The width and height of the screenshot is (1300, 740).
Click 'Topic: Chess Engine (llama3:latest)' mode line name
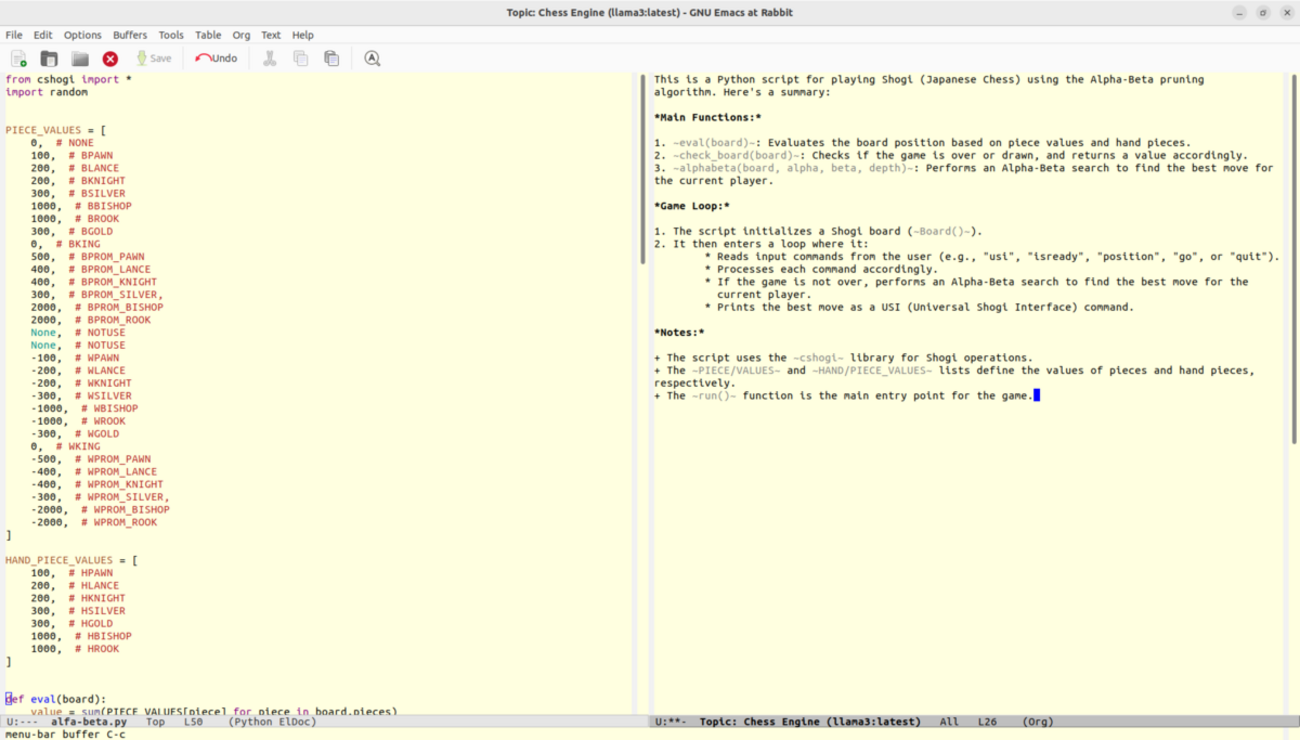[x=810, y=721]
